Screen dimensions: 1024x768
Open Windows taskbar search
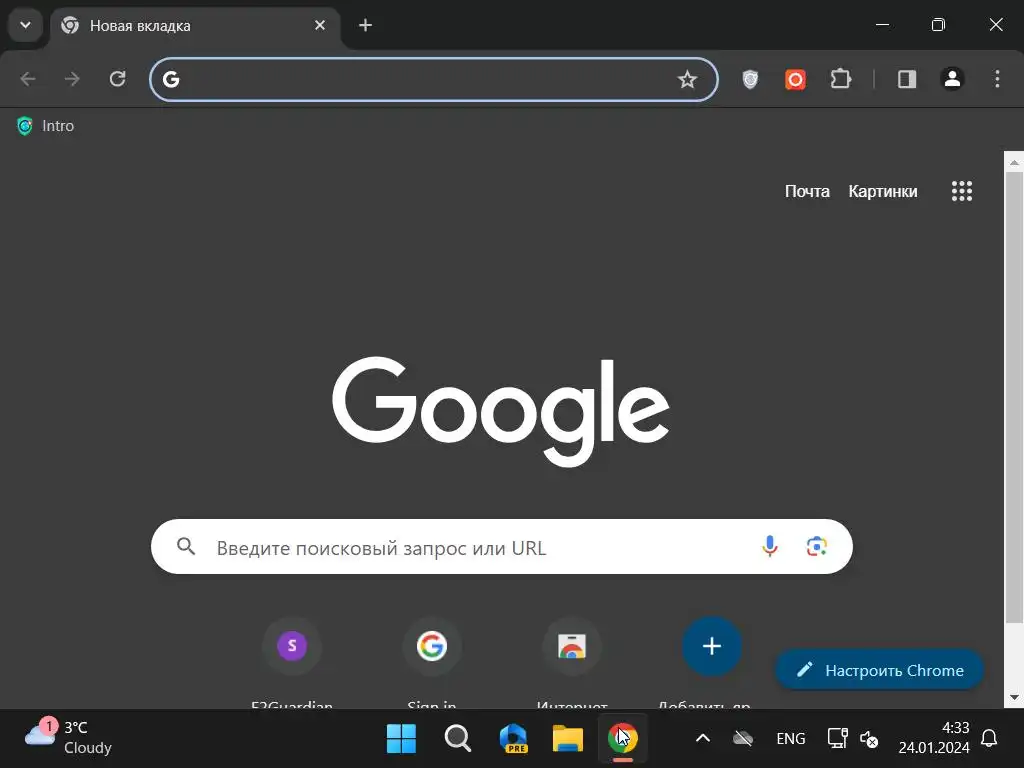click(458, 739)
